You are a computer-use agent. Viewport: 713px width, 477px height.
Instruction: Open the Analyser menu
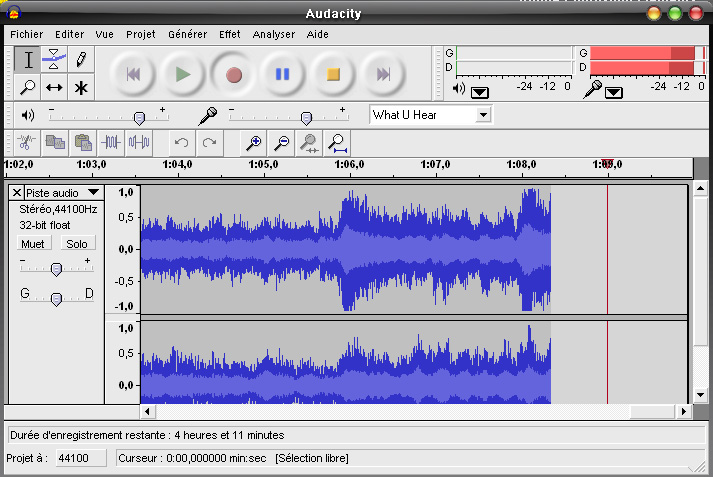274,35
